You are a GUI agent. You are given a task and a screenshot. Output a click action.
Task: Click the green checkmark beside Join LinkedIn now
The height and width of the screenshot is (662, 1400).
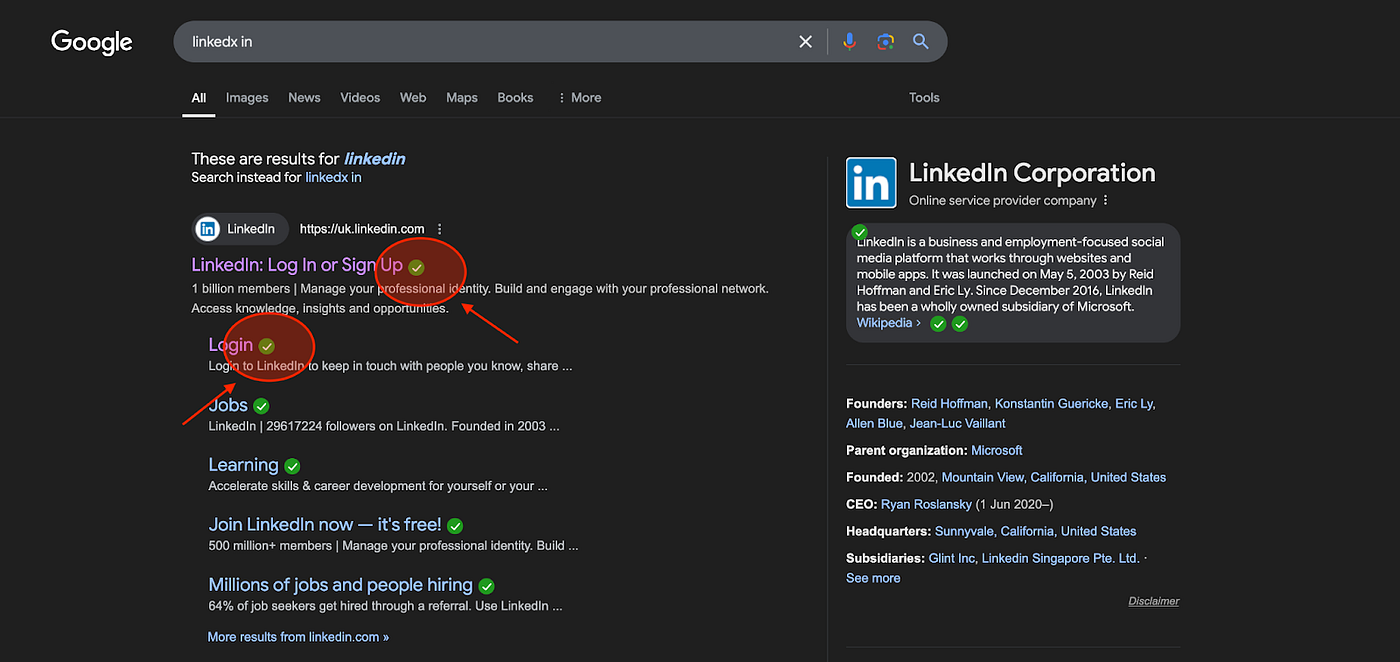click(455, 526)
